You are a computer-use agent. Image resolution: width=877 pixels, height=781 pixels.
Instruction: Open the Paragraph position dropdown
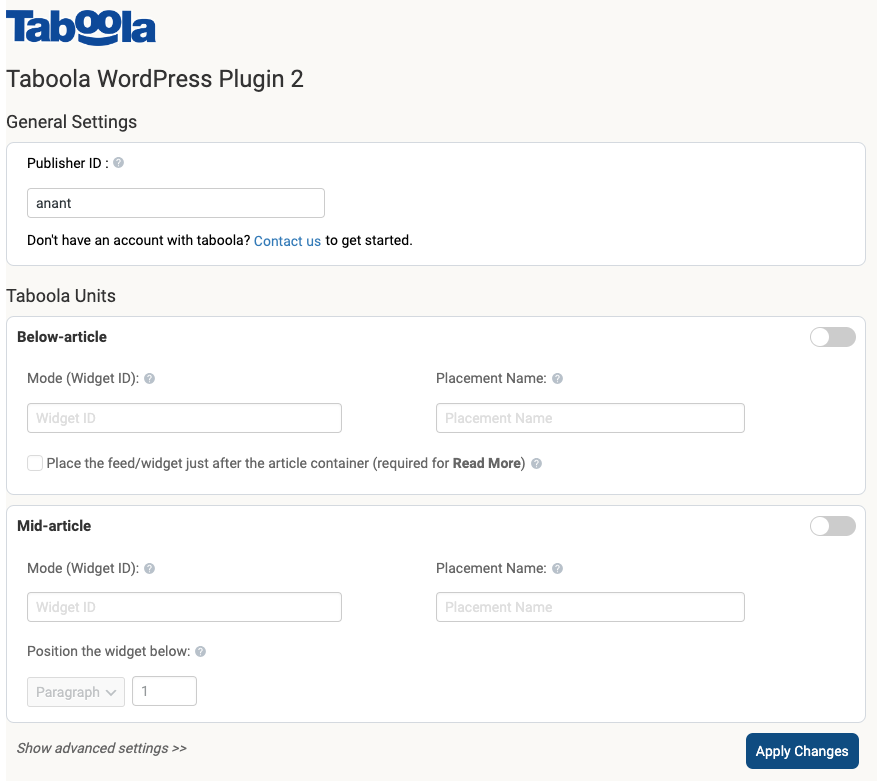coord(76,692)
